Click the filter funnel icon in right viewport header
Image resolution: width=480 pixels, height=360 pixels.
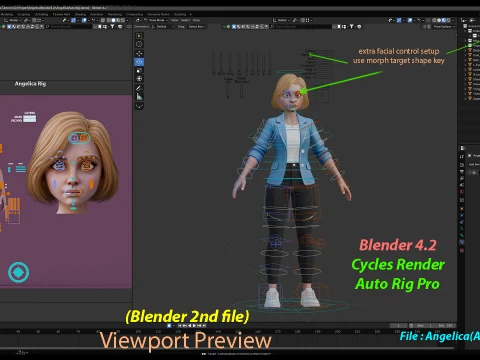(x=351, y=27)
